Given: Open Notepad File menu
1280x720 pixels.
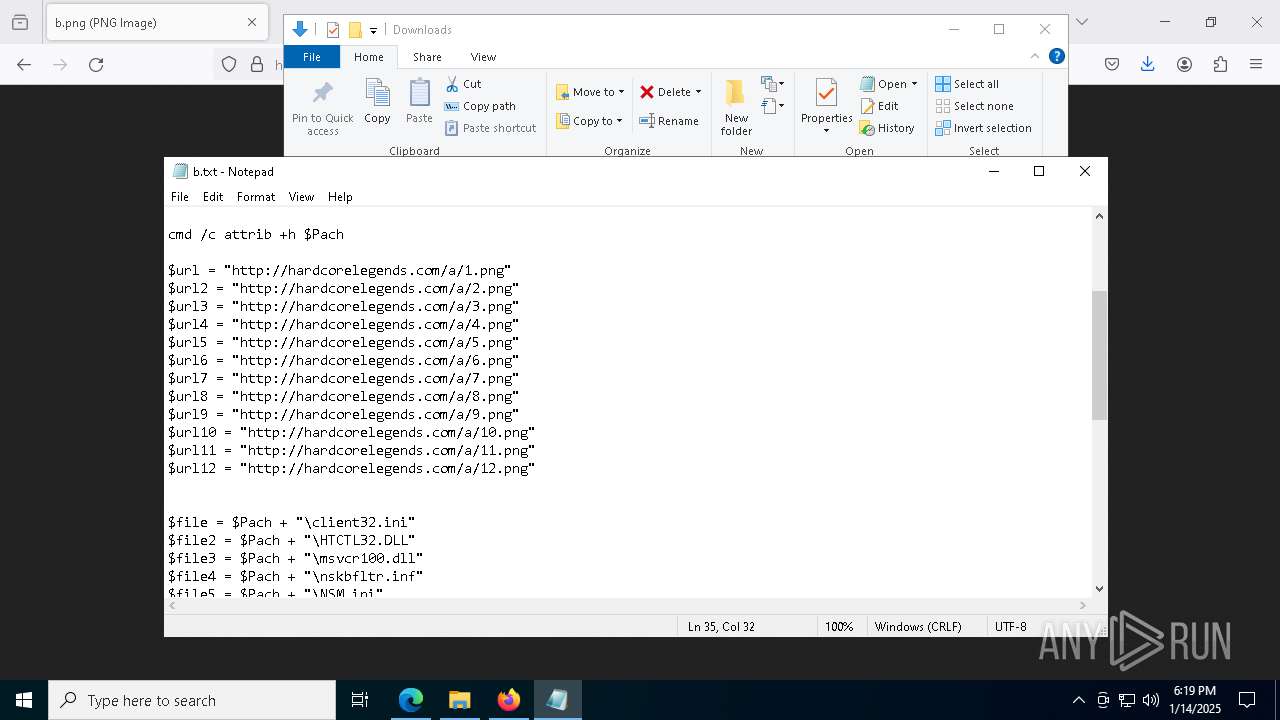Looking at the screenshot, I should [x=179, y=197].
